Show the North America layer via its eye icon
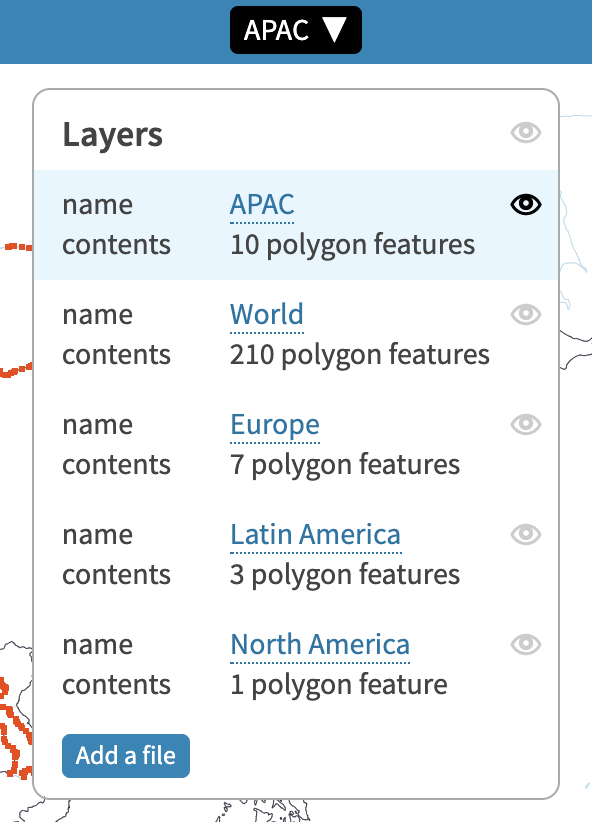Viewport: 592px width, 822px height. pos(525,644)
